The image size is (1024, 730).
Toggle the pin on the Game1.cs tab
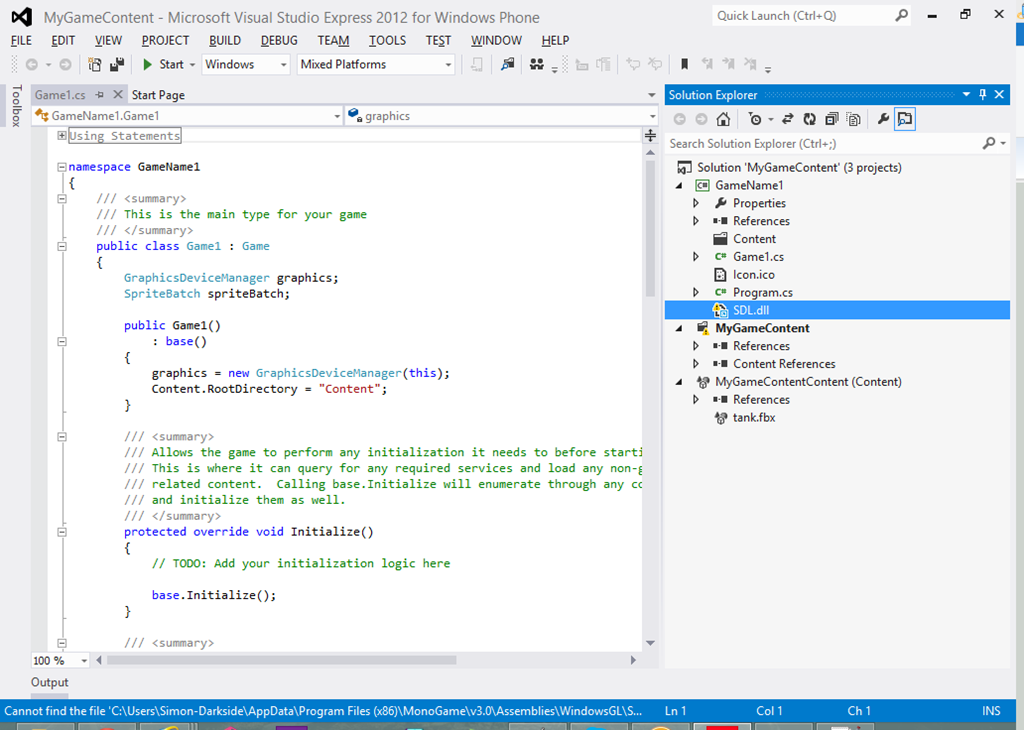99,95
